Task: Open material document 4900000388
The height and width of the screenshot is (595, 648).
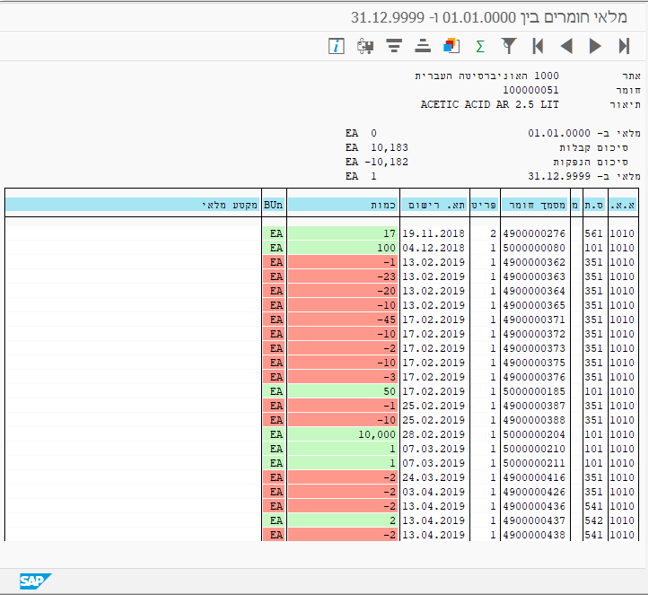Action: tap(534, 420)
